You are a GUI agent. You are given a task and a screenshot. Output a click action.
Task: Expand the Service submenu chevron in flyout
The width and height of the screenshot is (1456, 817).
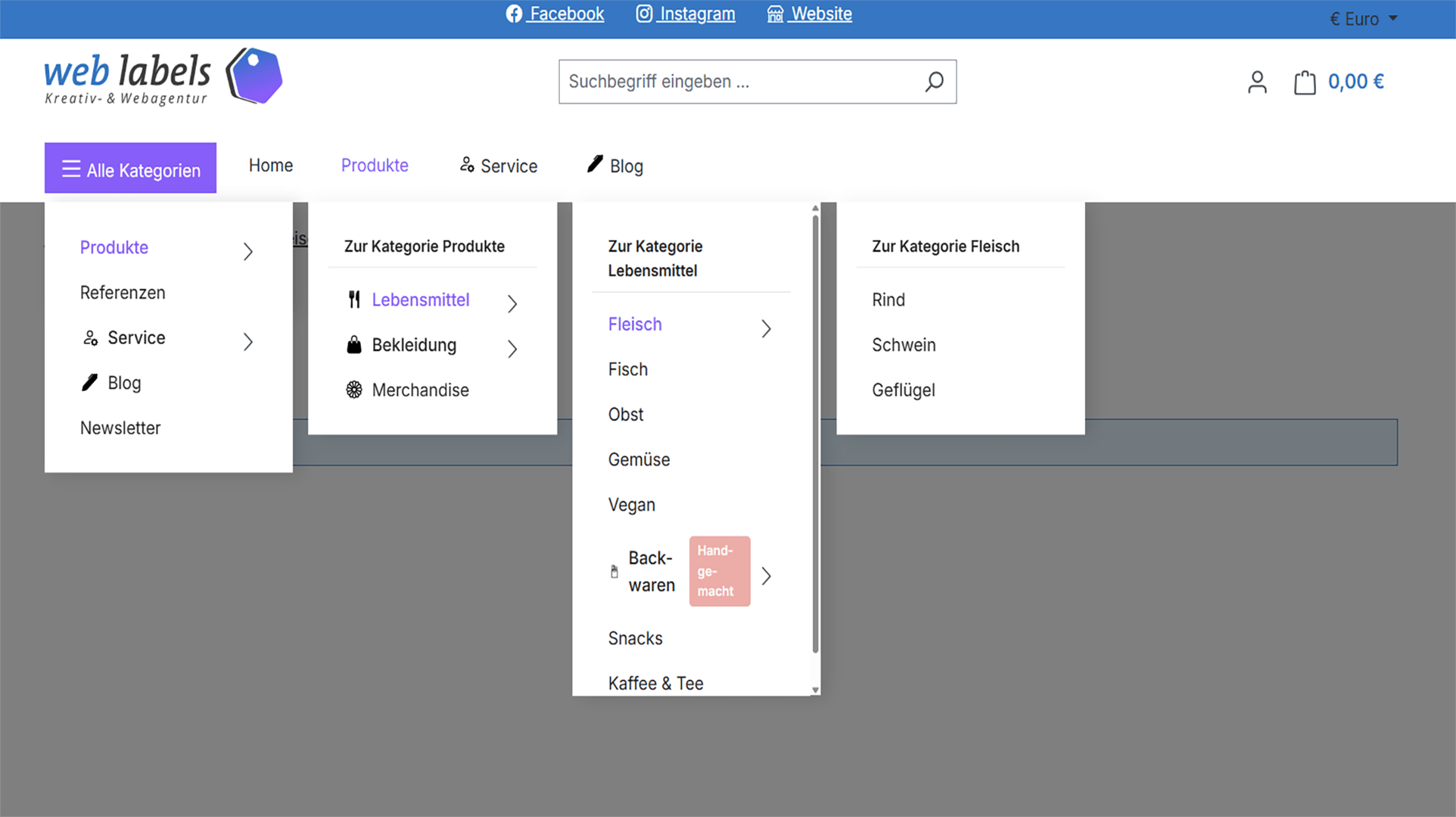(248, 341)
